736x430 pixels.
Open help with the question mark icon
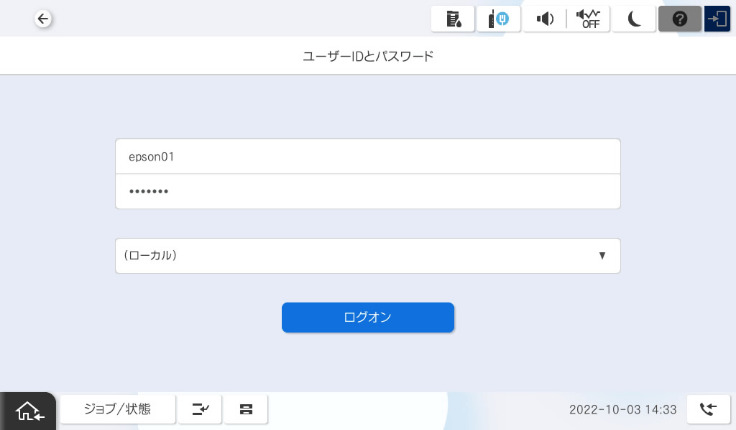679,19
